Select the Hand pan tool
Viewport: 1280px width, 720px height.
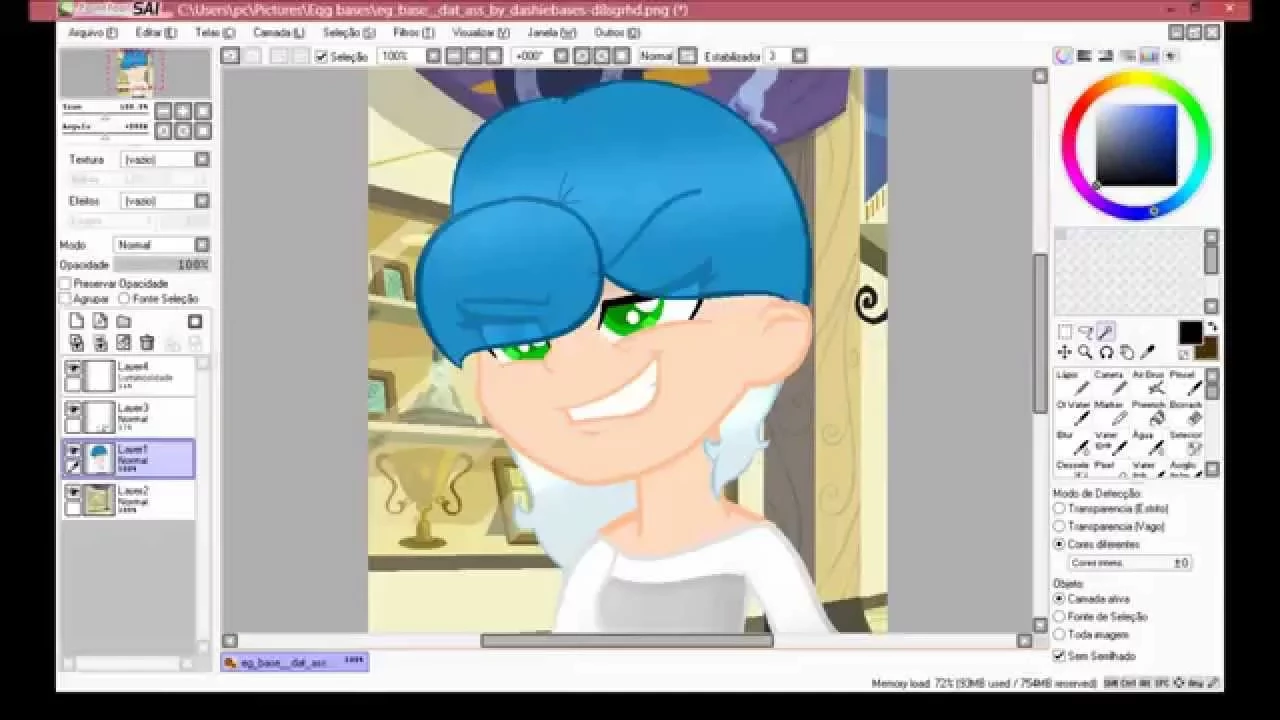1127,352
